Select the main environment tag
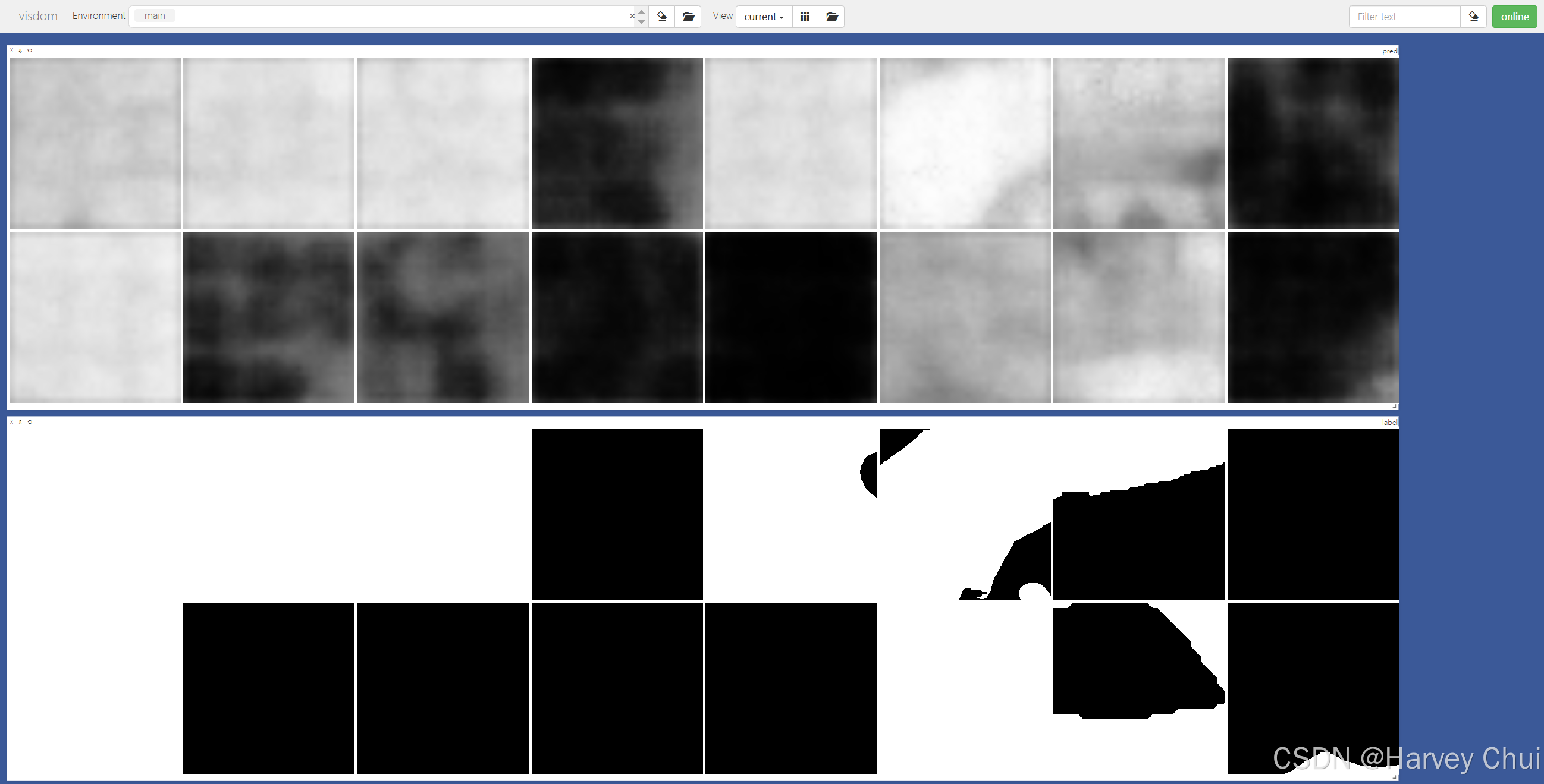Viewport: 1544px width, 784px height. point(155,16)
